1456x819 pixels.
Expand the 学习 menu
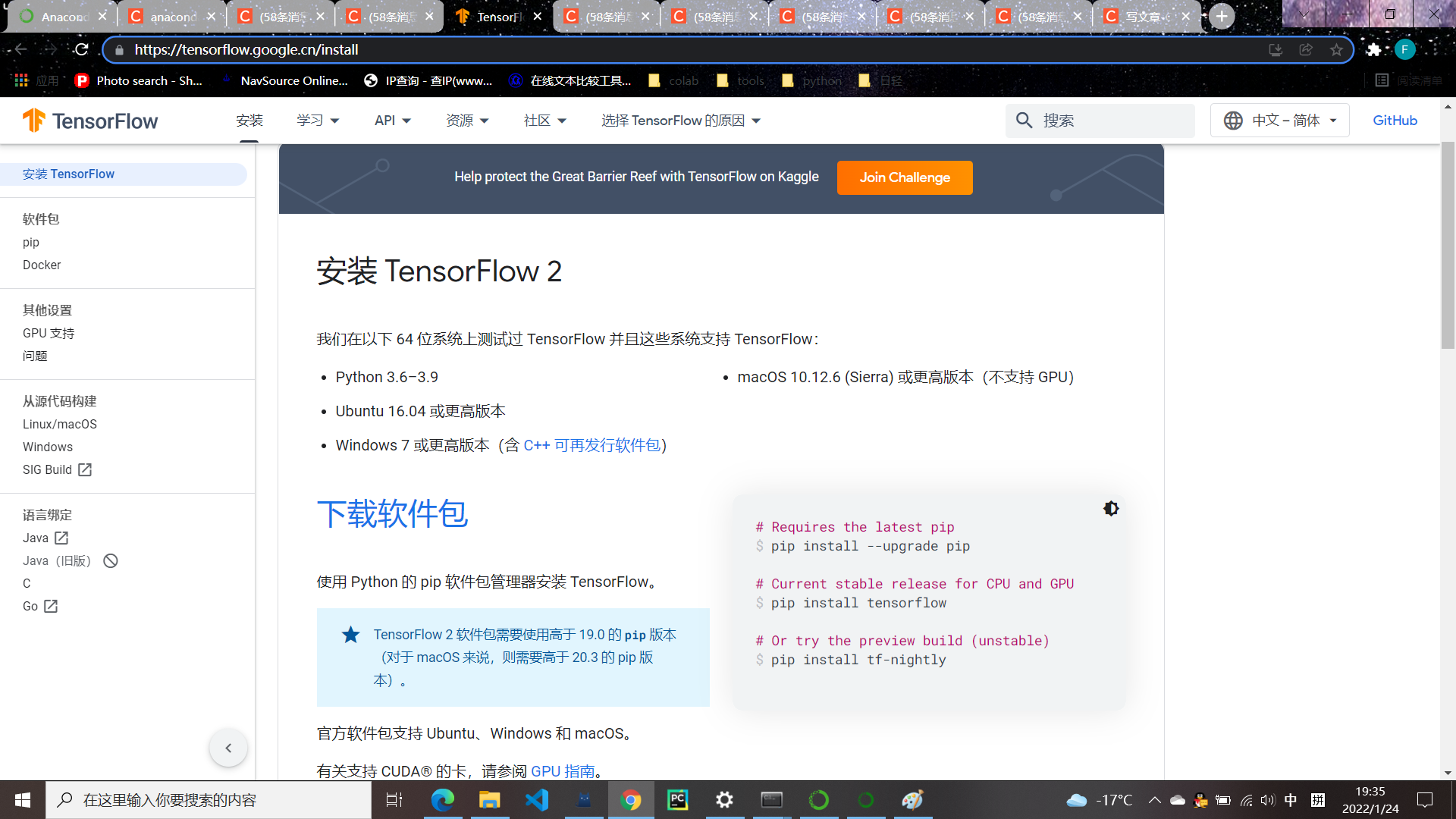(318, 121)
